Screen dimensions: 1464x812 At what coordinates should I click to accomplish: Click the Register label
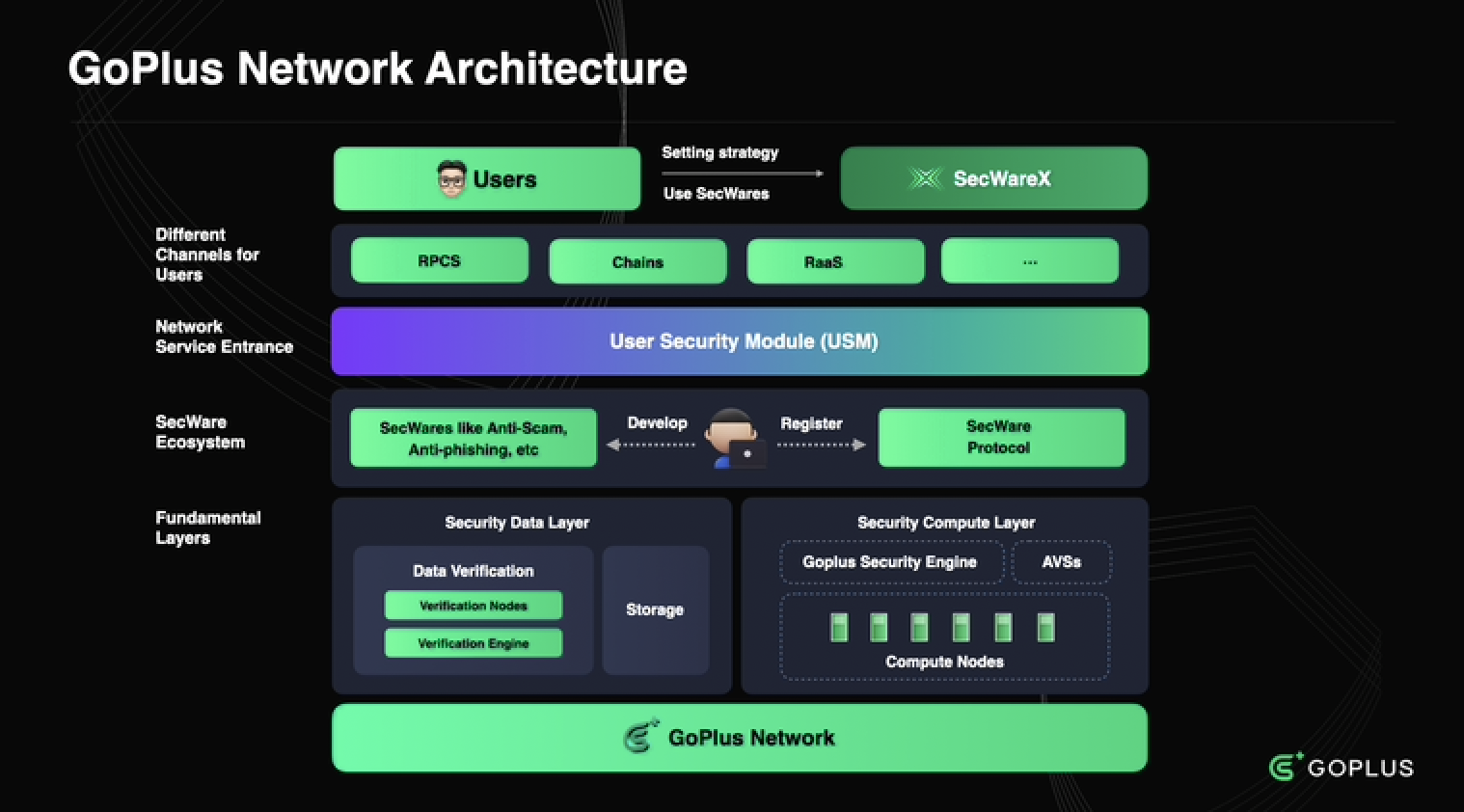(811, 423)
